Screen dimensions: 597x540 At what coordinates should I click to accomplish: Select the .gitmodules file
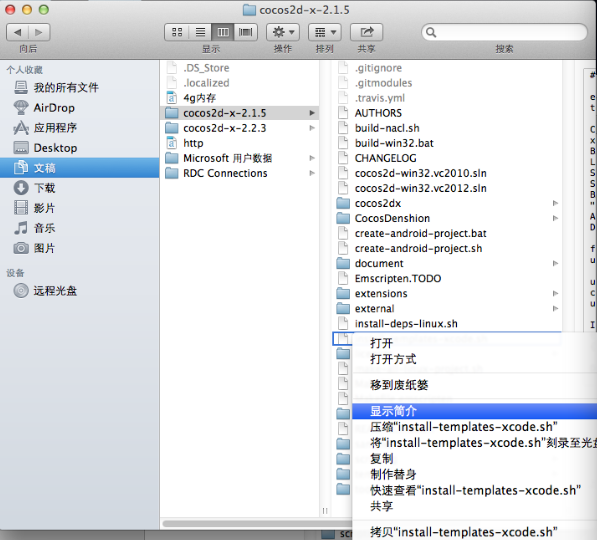(448, 83)
